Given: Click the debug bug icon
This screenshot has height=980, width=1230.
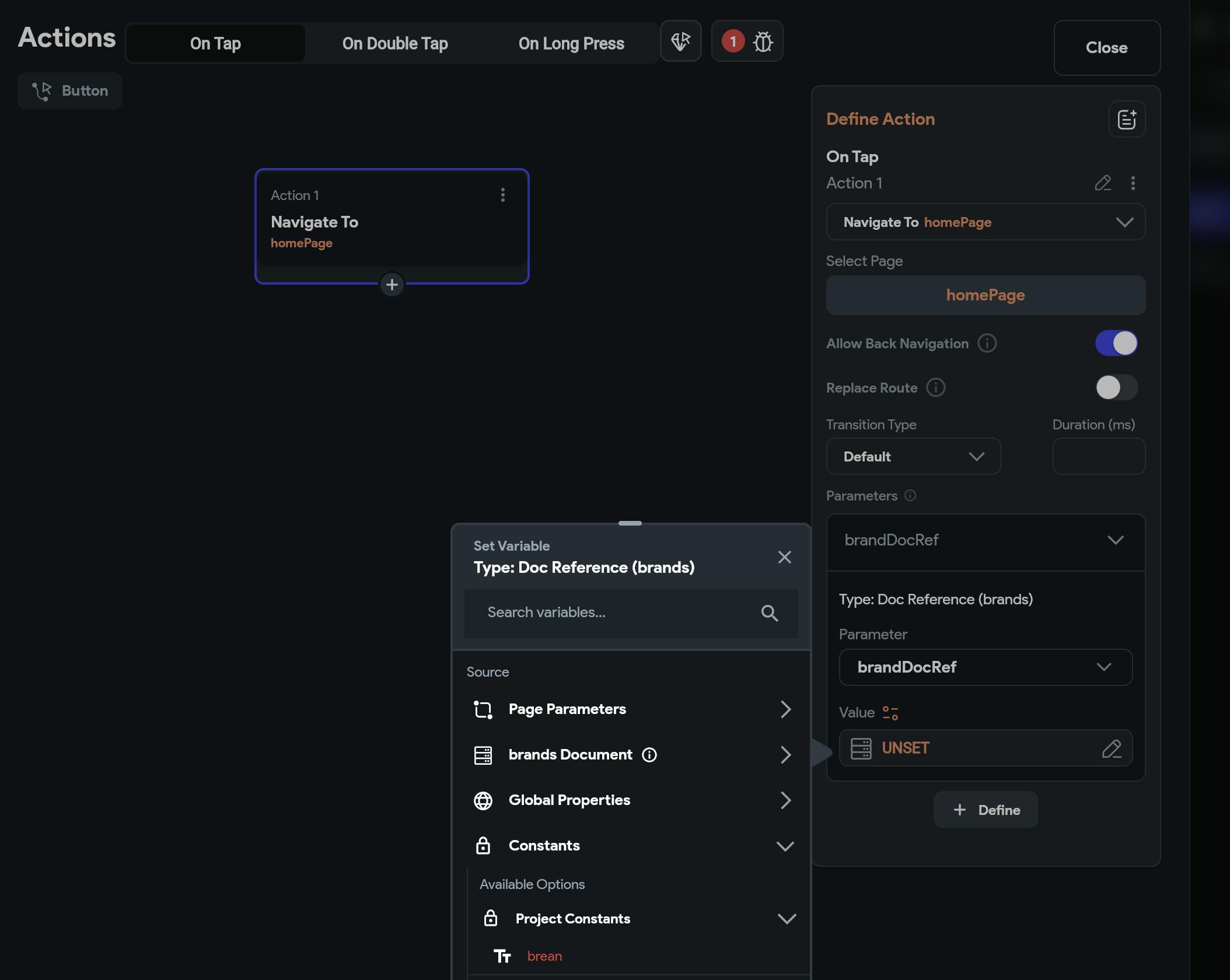Looking at the screenshot, I should [x=763, y=41].
